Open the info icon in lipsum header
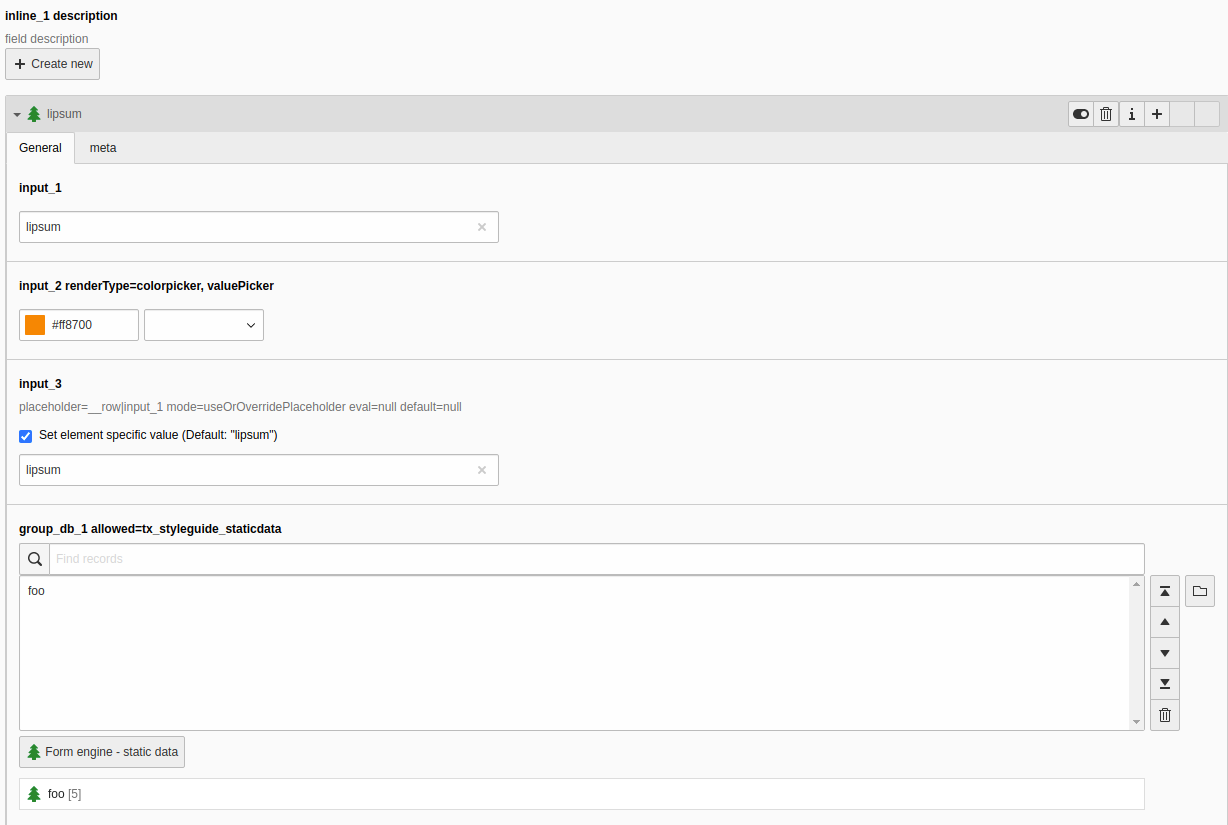This screenshot has height=825, width=1228. tap(1131, 114)
